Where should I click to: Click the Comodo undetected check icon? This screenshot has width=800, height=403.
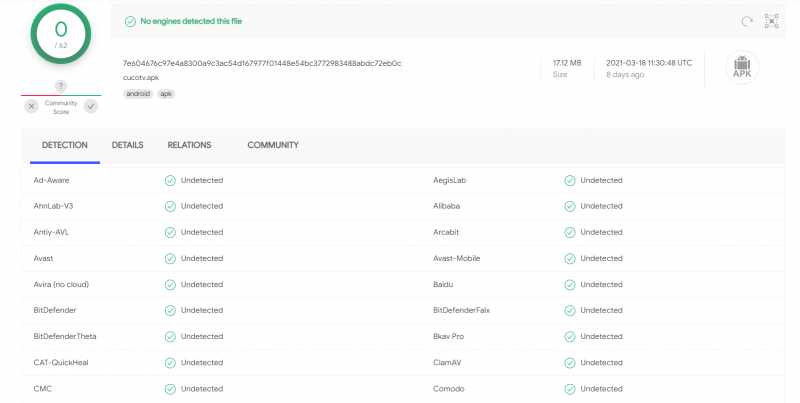click(569, 389)
